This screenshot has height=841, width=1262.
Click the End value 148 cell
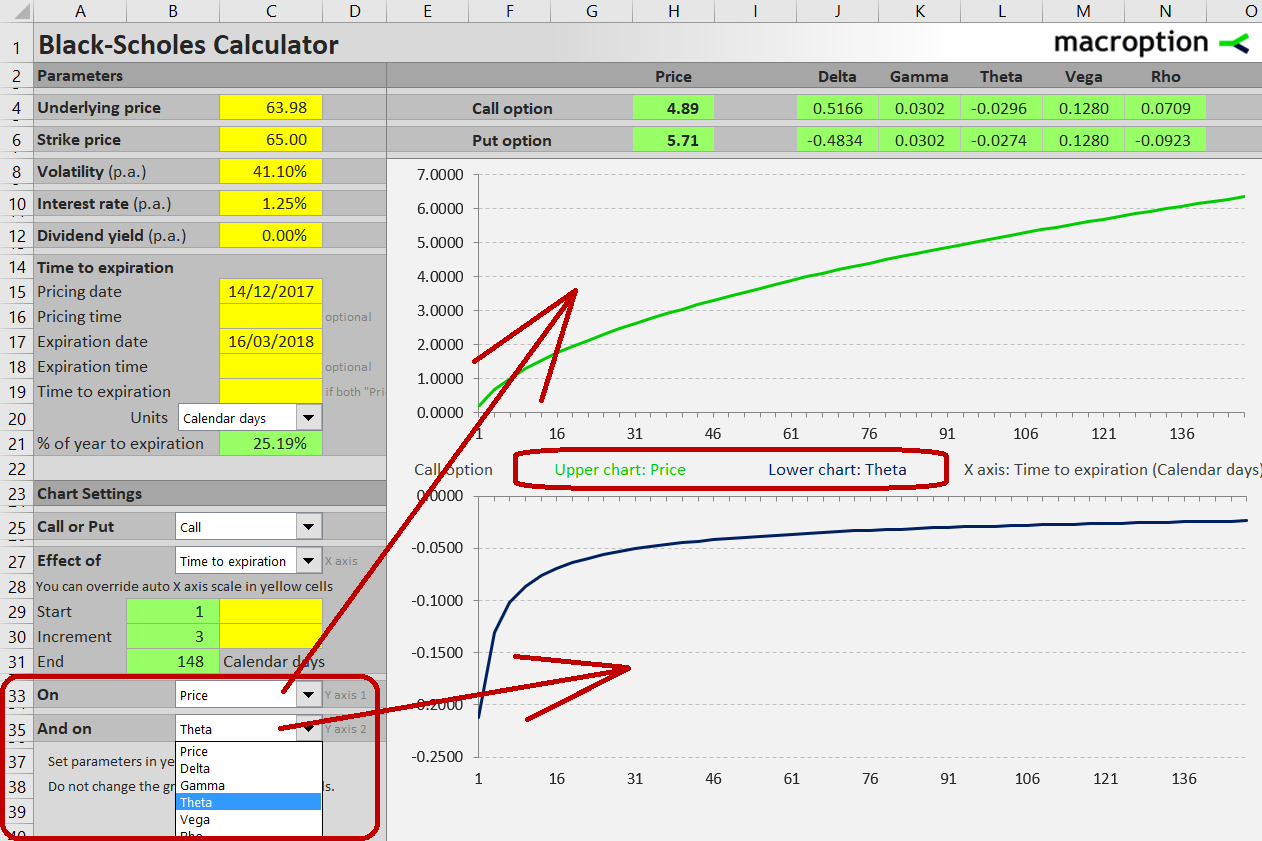tap(173, 662)
